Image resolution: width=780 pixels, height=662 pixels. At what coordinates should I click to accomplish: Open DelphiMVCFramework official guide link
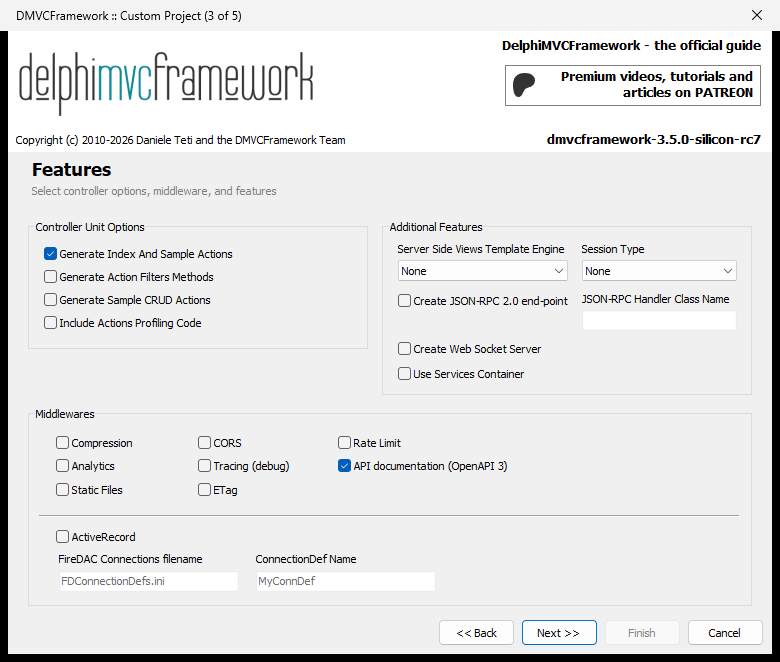[x=631, y=46]
